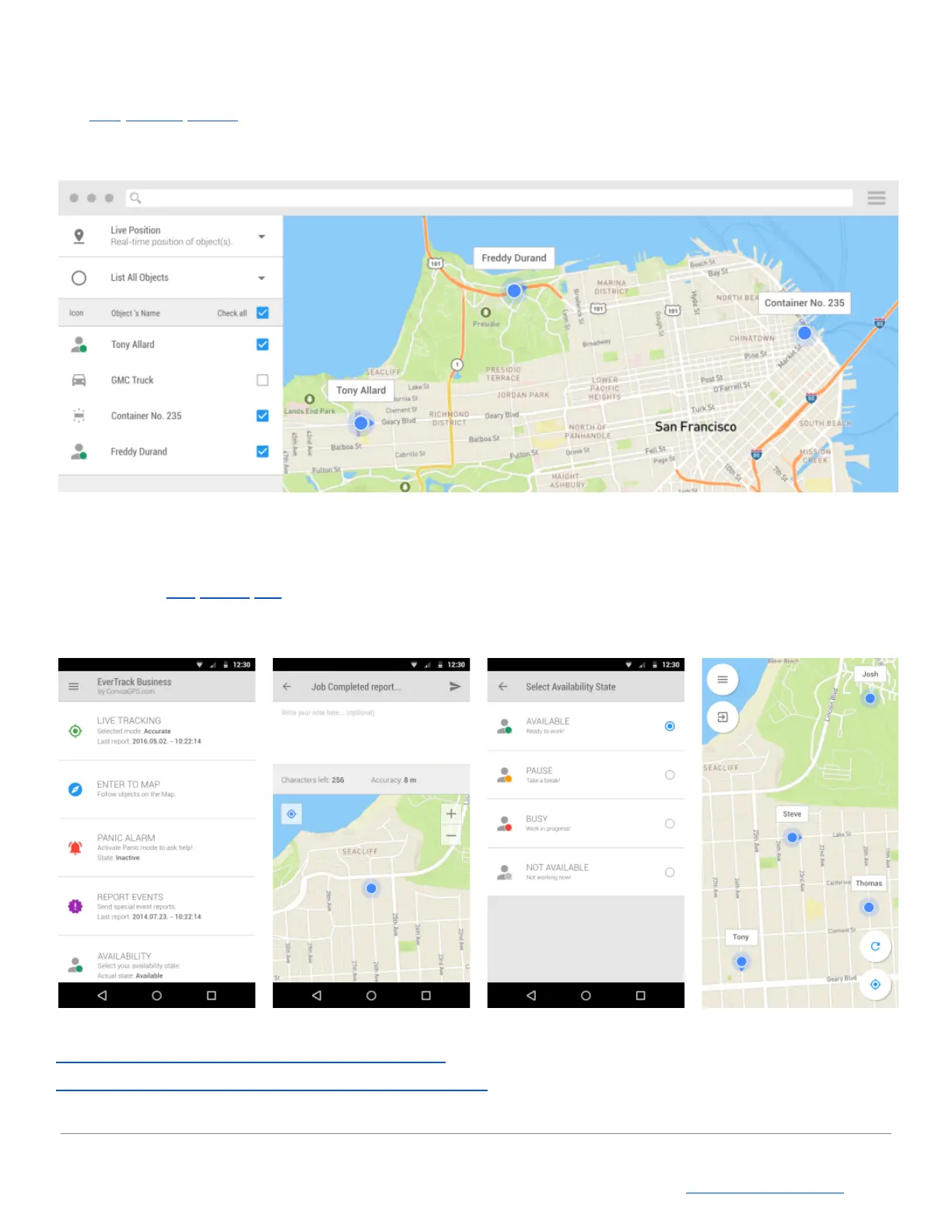
Task: Uncheck the Freddy Durand checkbox
Action: point(262,451)
